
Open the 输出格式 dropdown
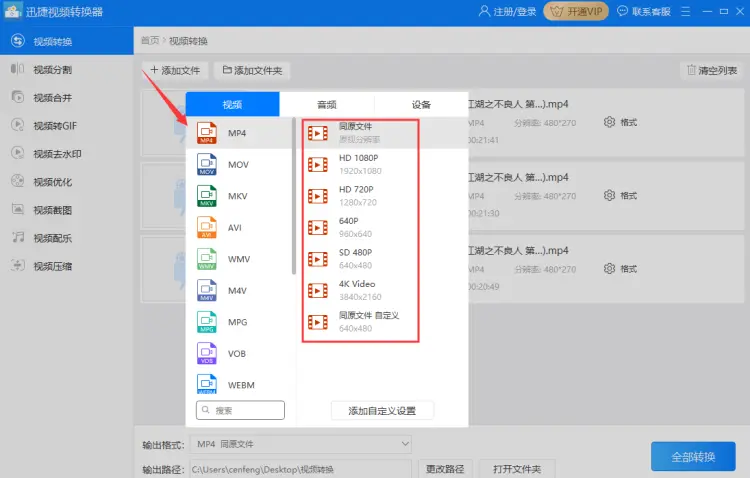[x=300, y=444]
